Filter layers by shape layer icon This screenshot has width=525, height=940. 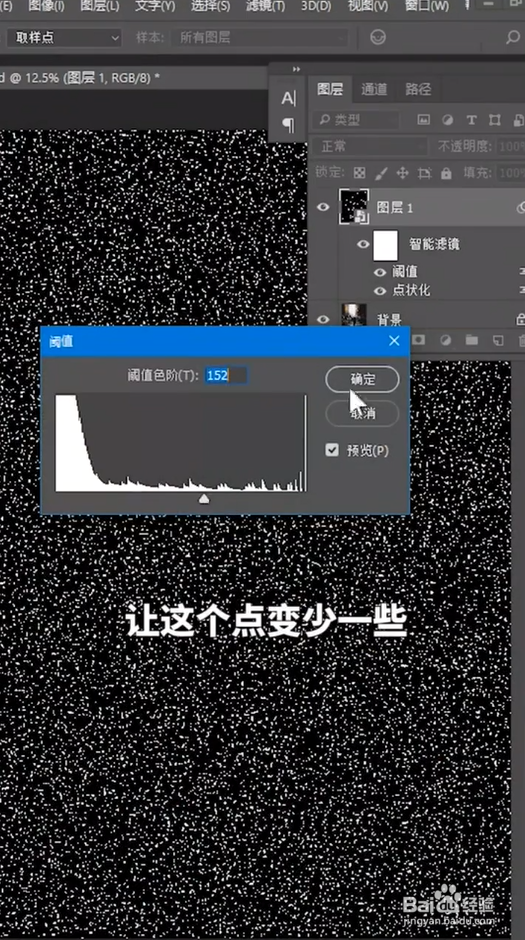[494, 120]
